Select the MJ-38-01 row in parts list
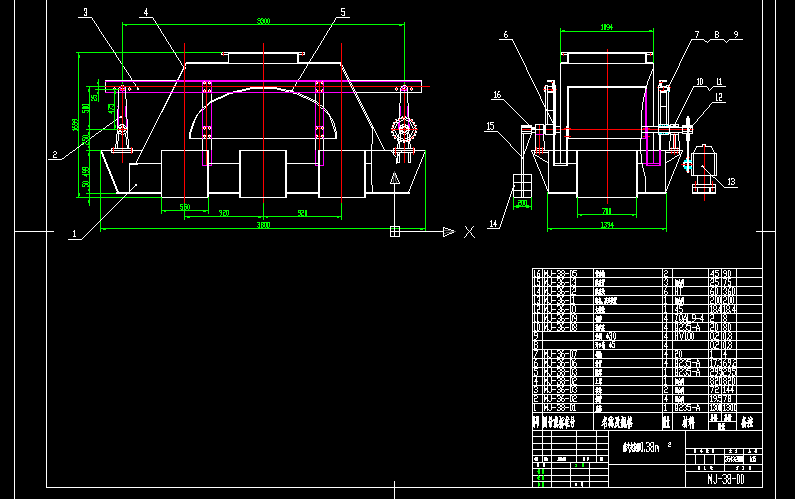Viewport: 795px width, 499px height. pos(559,408)
